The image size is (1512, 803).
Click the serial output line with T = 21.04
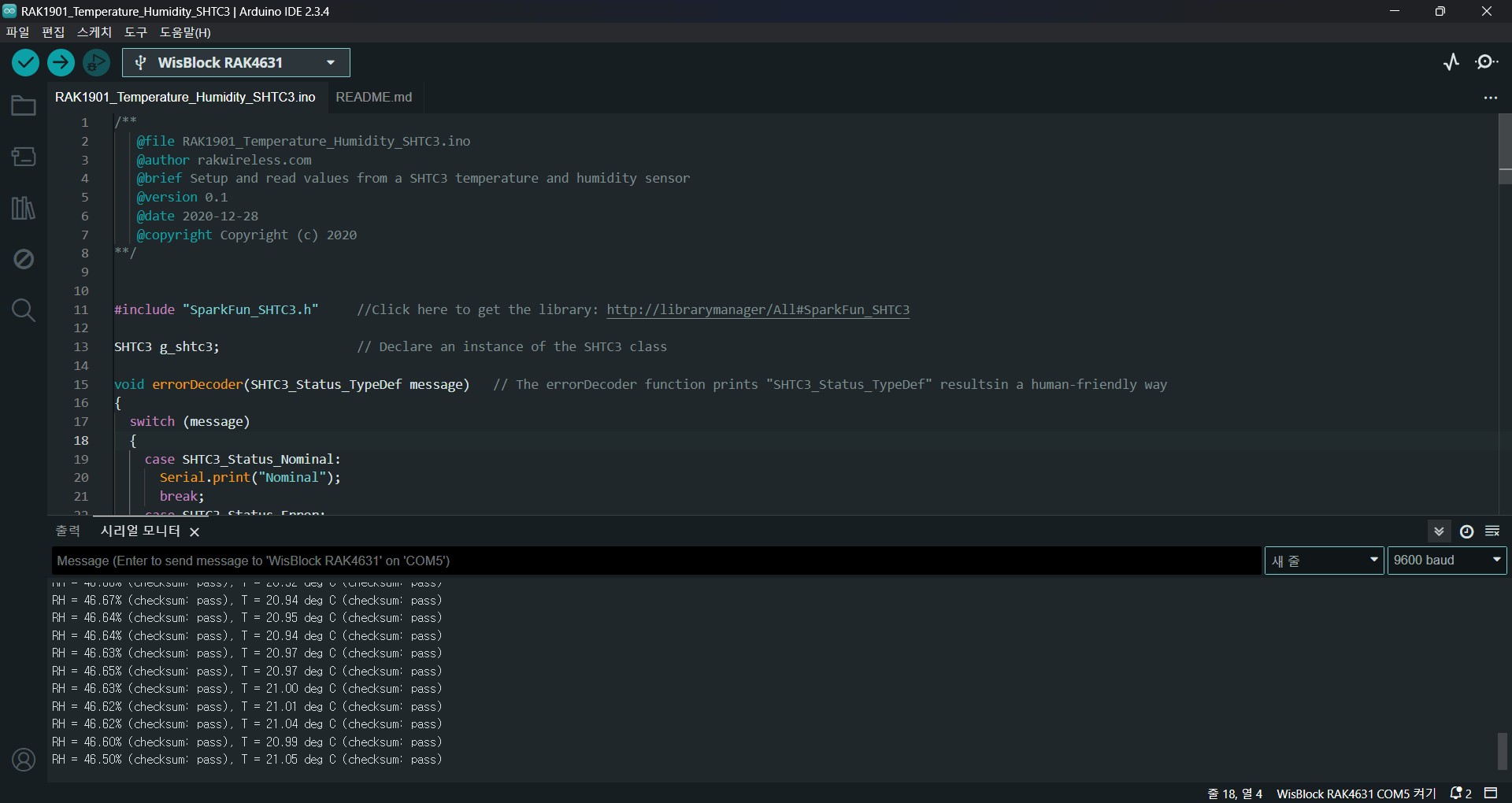tap(247, 724)
